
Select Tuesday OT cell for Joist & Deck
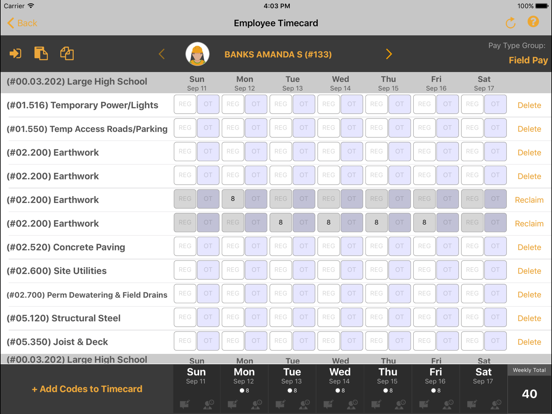304,341
